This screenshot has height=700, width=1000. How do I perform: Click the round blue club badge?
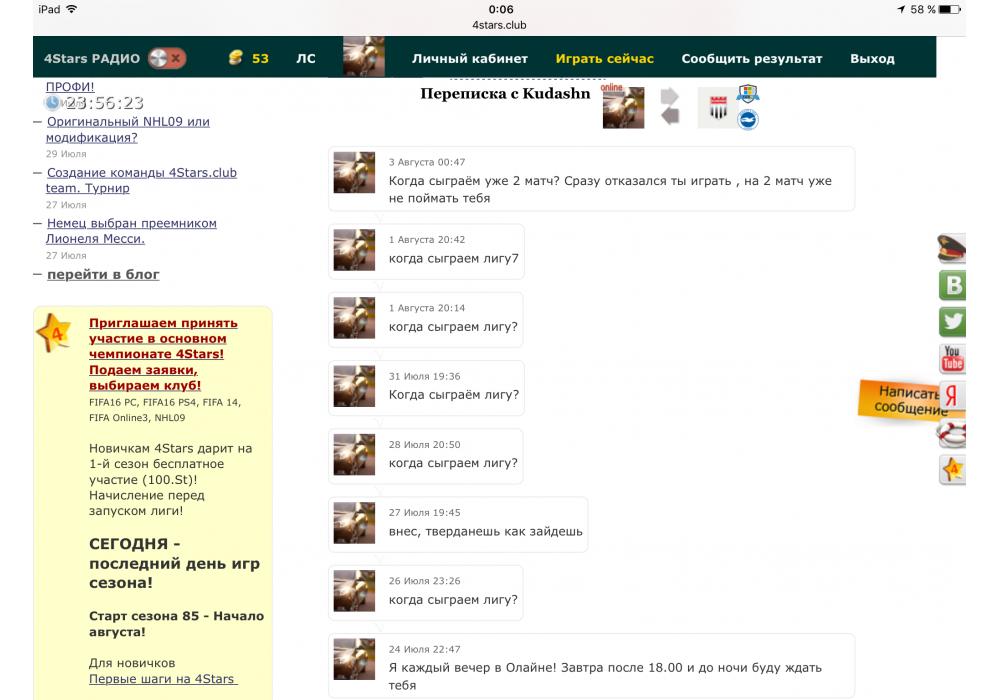[748, 119]
